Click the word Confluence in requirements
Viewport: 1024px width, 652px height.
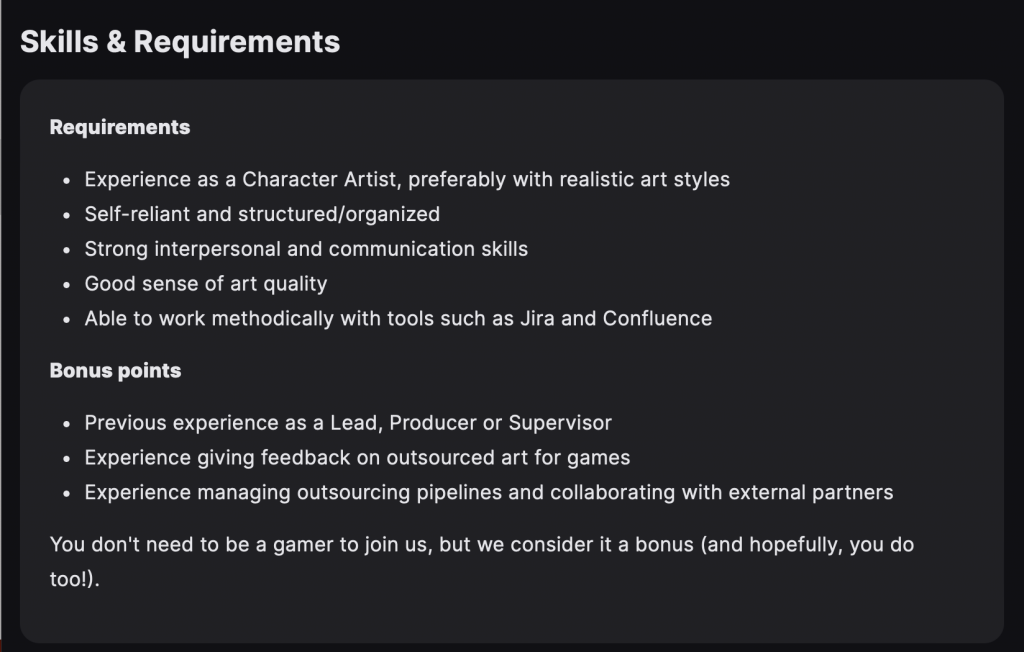point(657,318)
